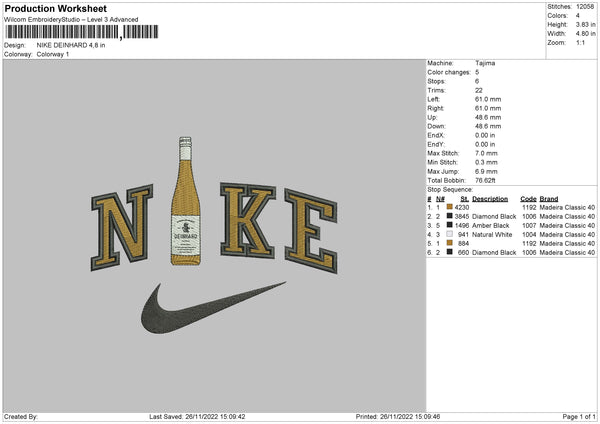Viewport: 600px width, 424px height.
Task: Click the Min Stitch value 0.3 mm
Action: click(486, 162)
